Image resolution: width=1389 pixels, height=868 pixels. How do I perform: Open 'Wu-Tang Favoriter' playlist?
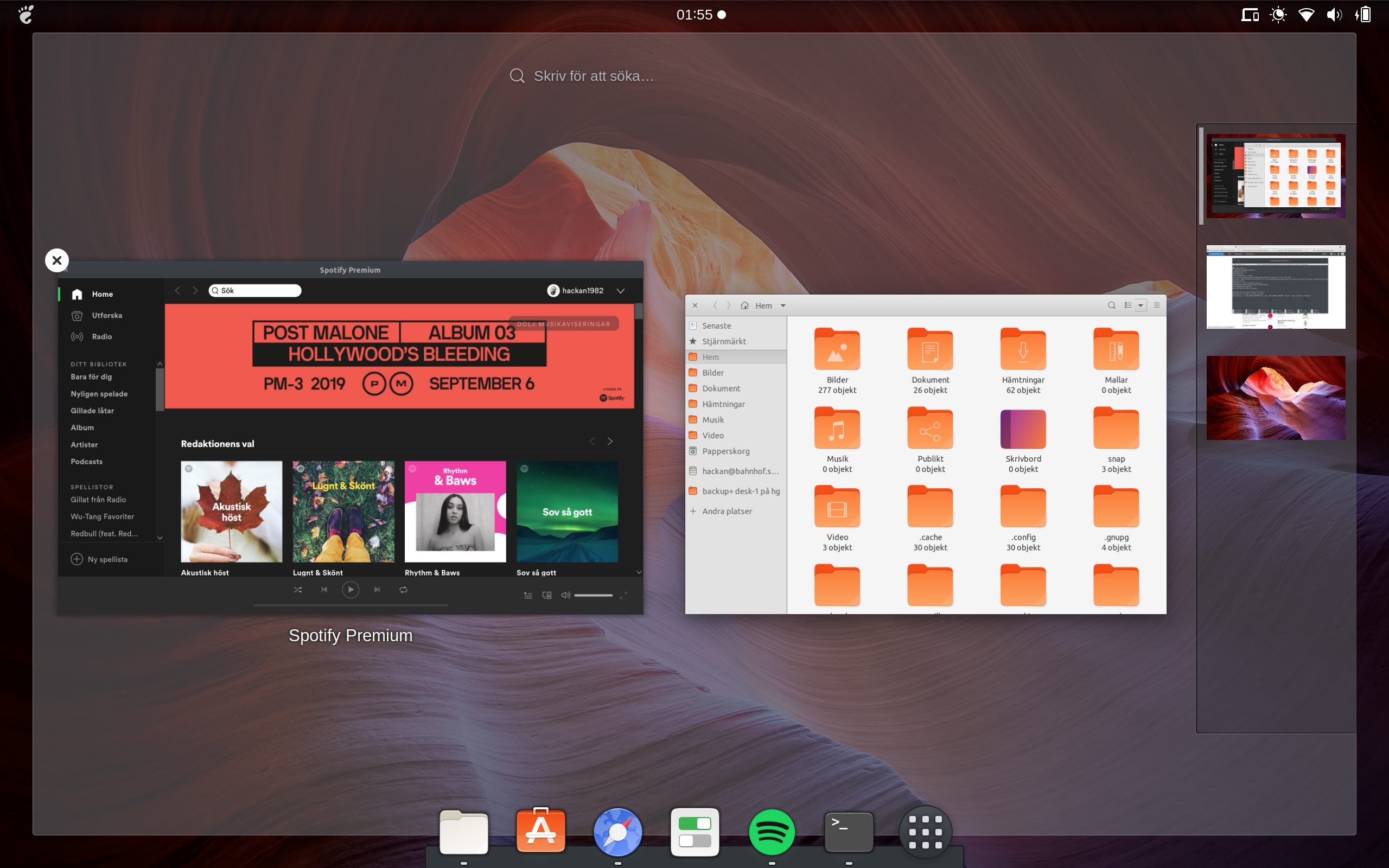(x=102, y=516)
